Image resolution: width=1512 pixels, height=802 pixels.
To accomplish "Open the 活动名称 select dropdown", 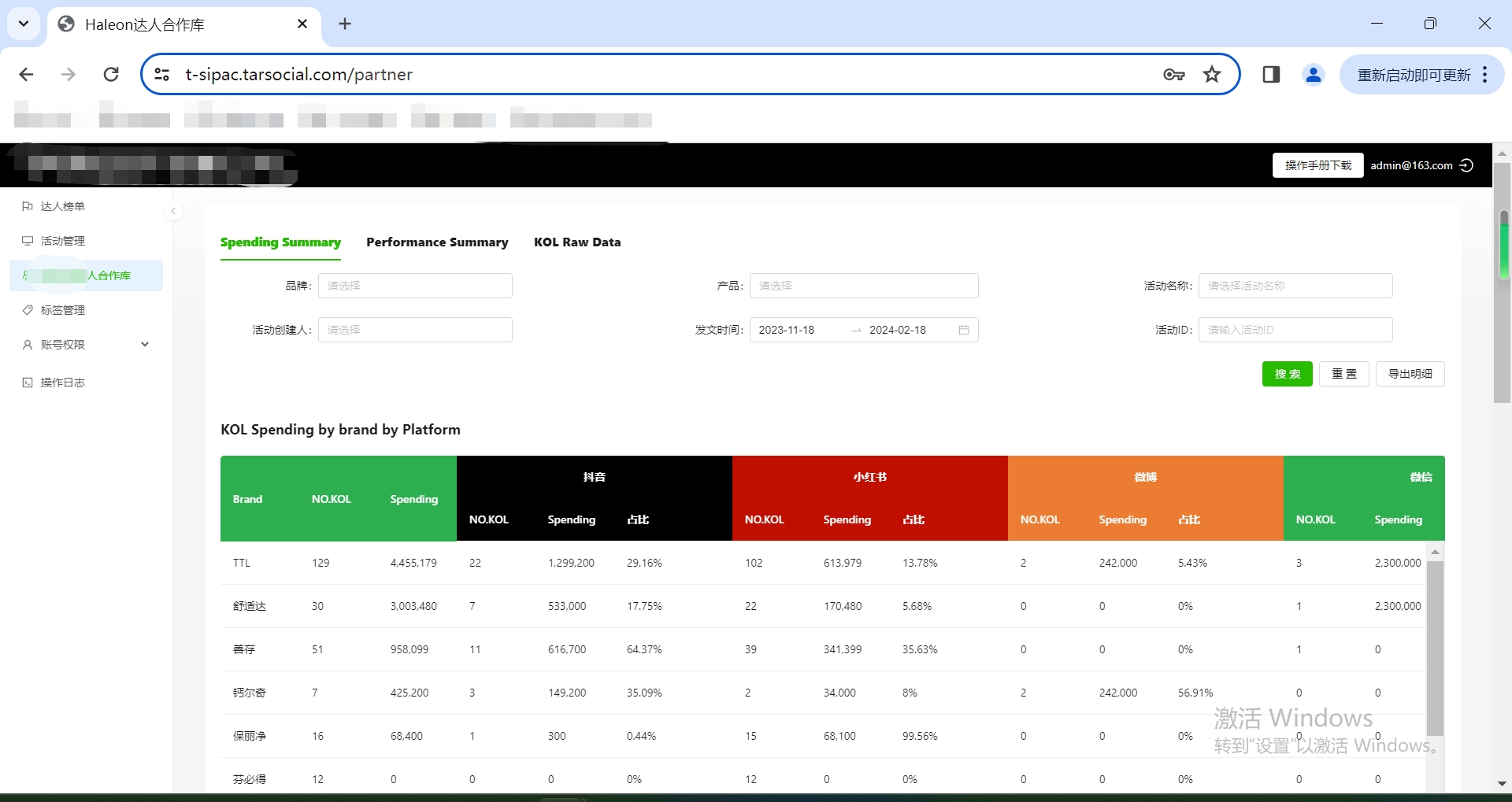I will click(x=1295, y=286).
